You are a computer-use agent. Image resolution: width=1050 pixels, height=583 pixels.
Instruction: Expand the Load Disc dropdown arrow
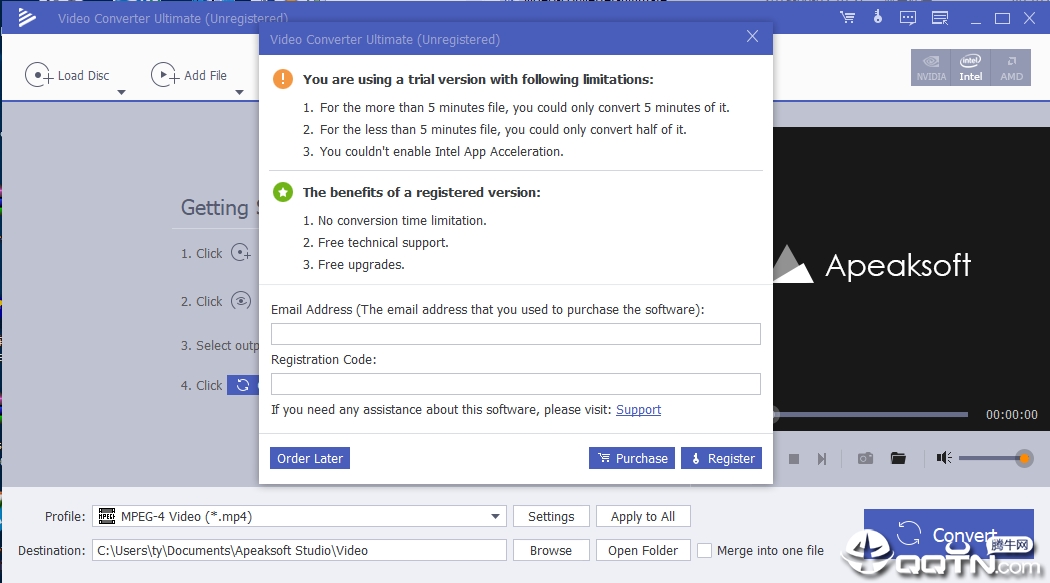tap(121, 92)
